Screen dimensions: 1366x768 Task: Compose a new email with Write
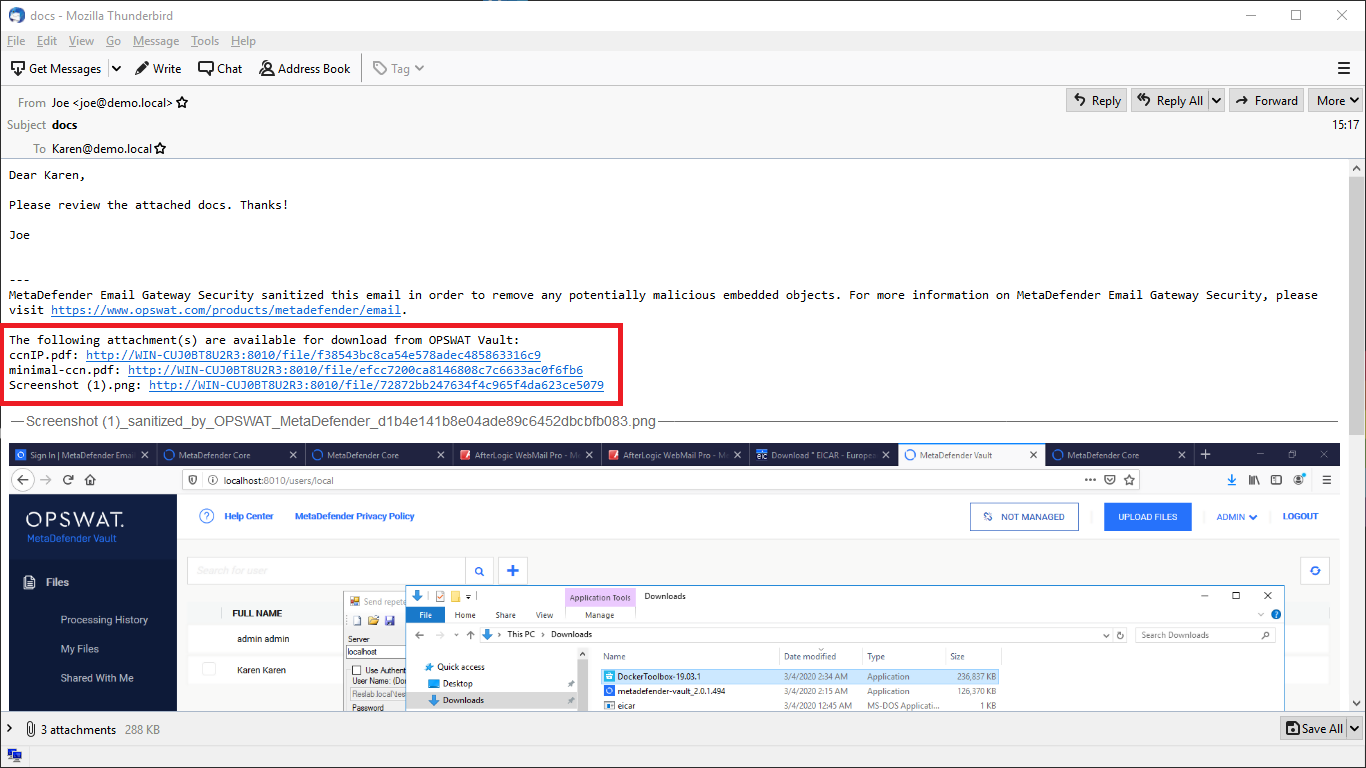tap(158, 69)
